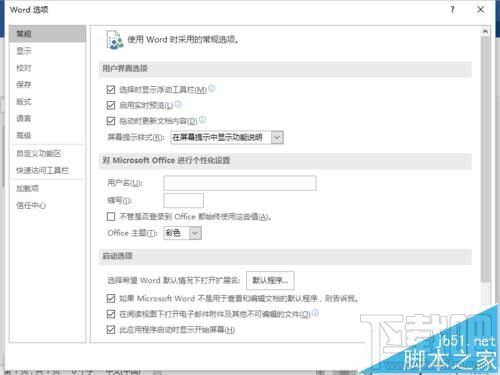Click info icon next to 阅读视图 option
This screenshot has width=500, height=375.
coord(315,313)
